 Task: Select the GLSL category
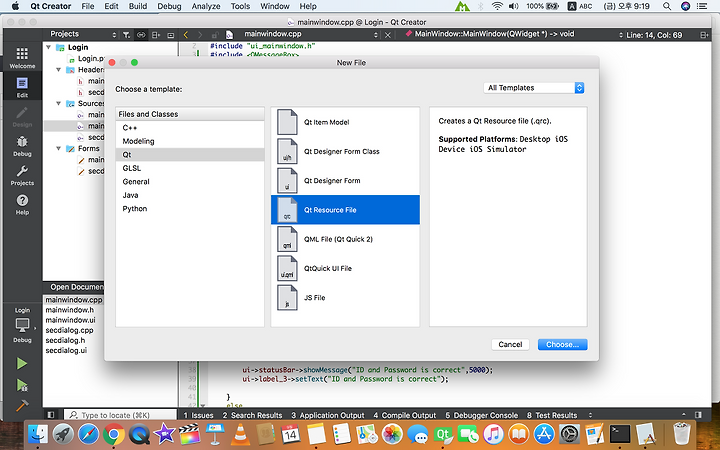190,168
